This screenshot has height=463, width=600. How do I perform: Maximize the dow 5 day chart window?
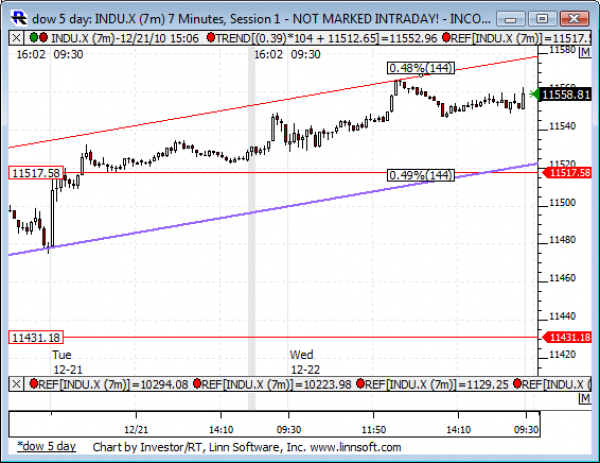pyautogui.click(x=542, y=19)
